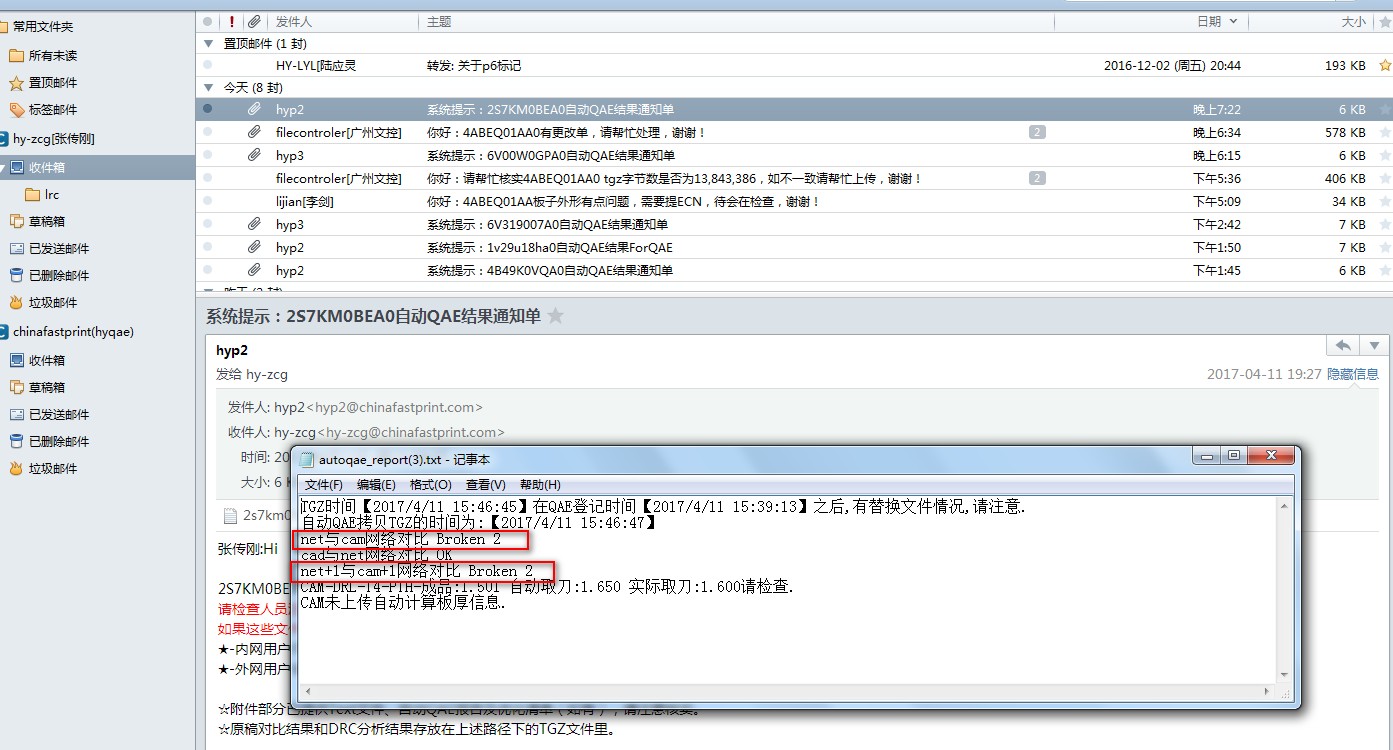Toggle read status of the 406 KB filecontroler email

point(207,178)
